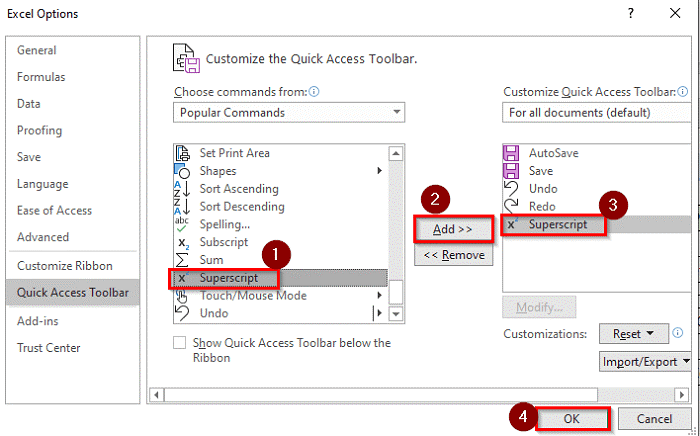Click the Sort Descending icon

182,207
